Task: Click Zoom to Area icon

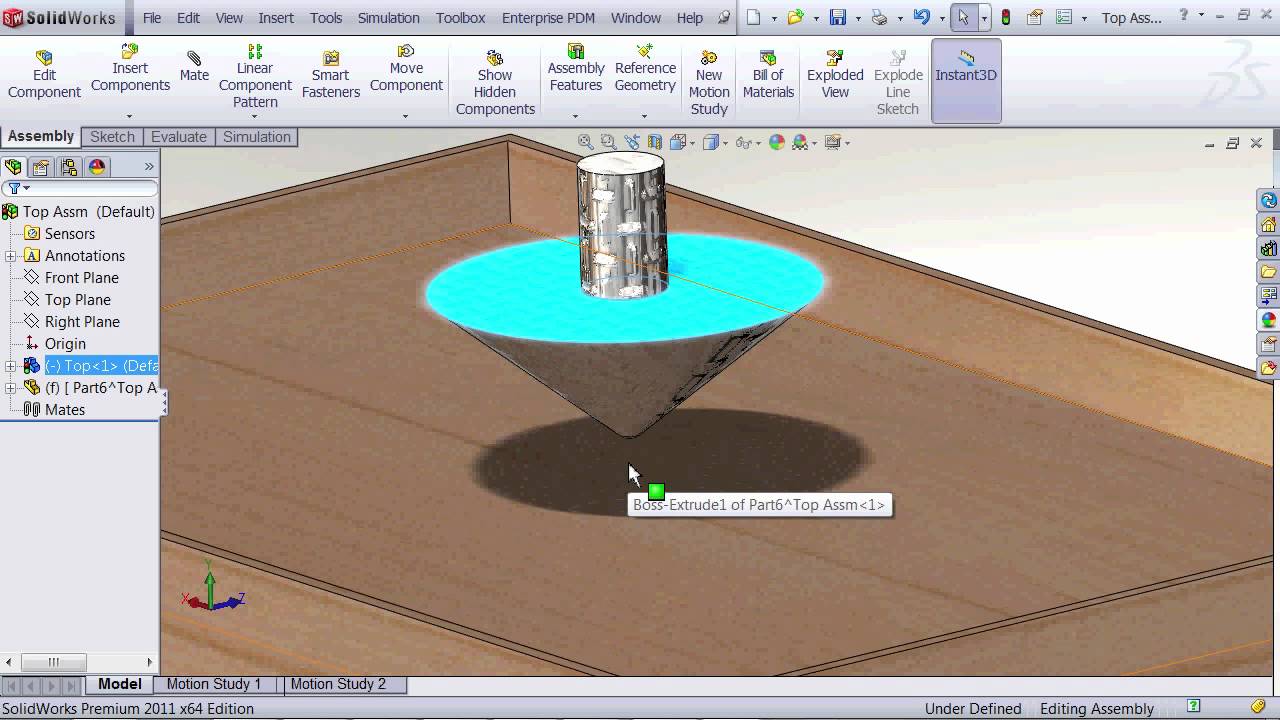Action: point(608,143)
